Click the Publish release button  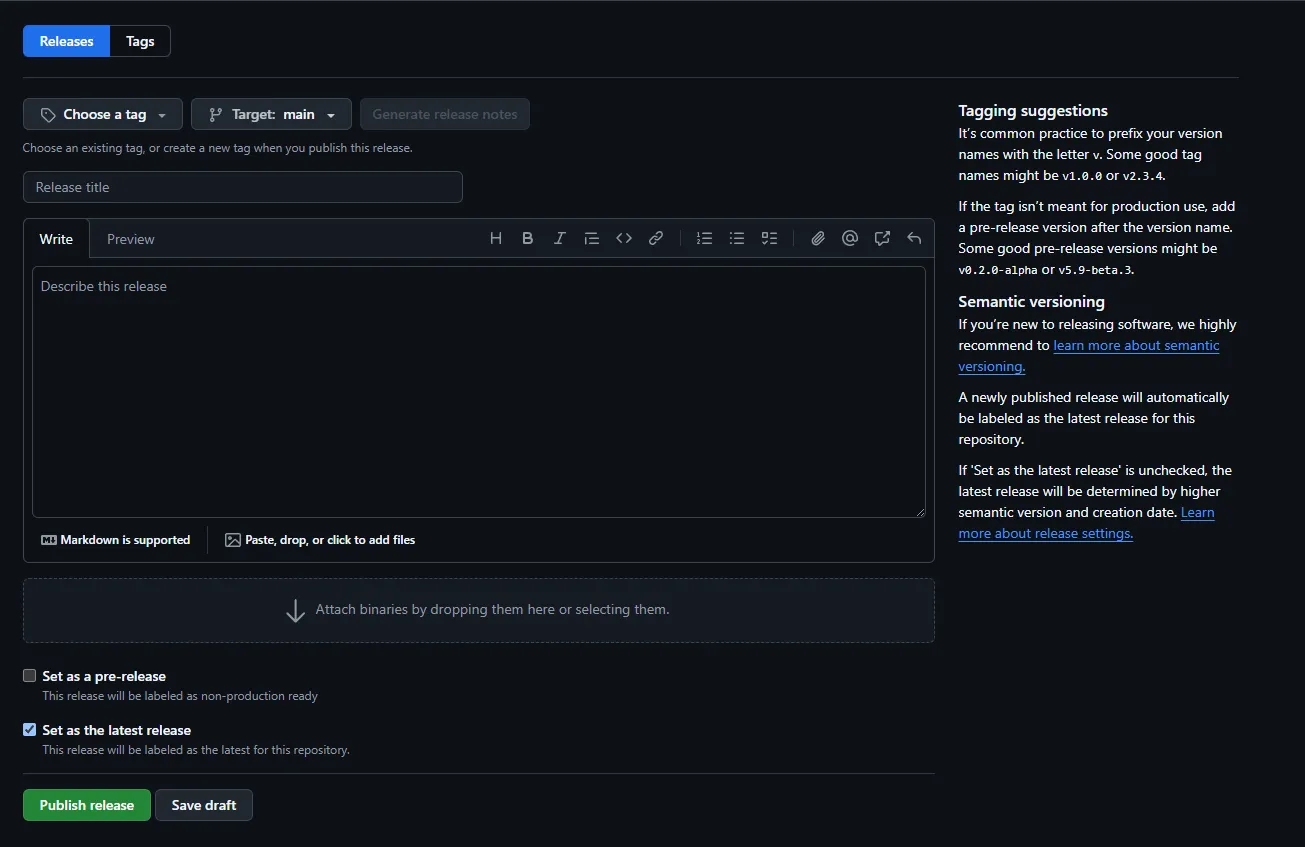87,805
